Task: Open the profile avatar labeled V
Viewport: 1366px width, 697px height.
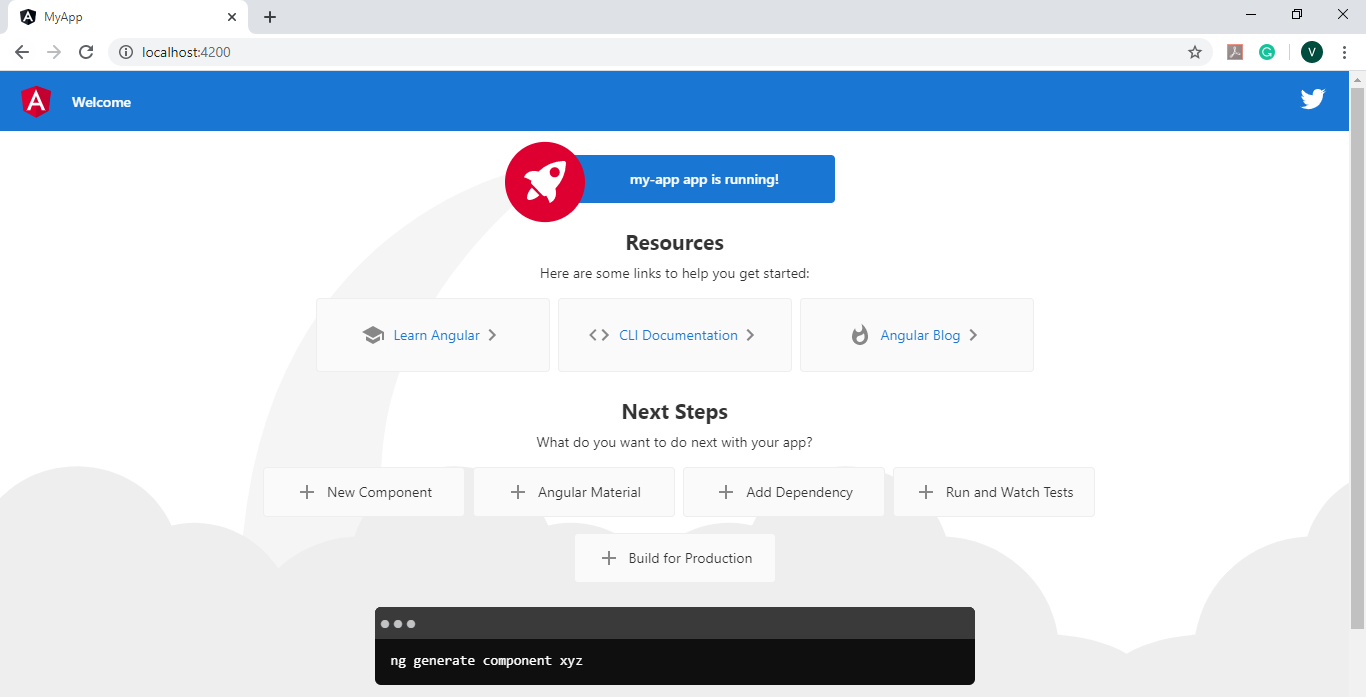Action: point(1312,52)
